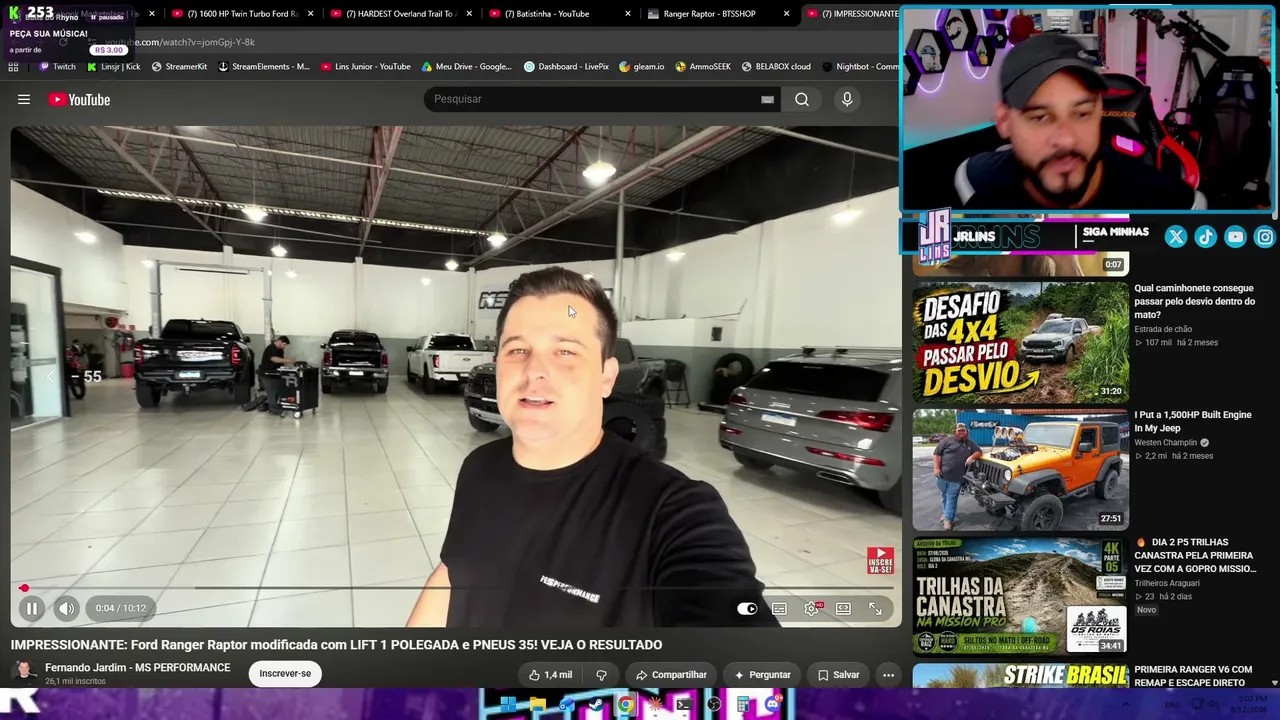
Task: Pause the playing video
Action: tap(32, 608)
